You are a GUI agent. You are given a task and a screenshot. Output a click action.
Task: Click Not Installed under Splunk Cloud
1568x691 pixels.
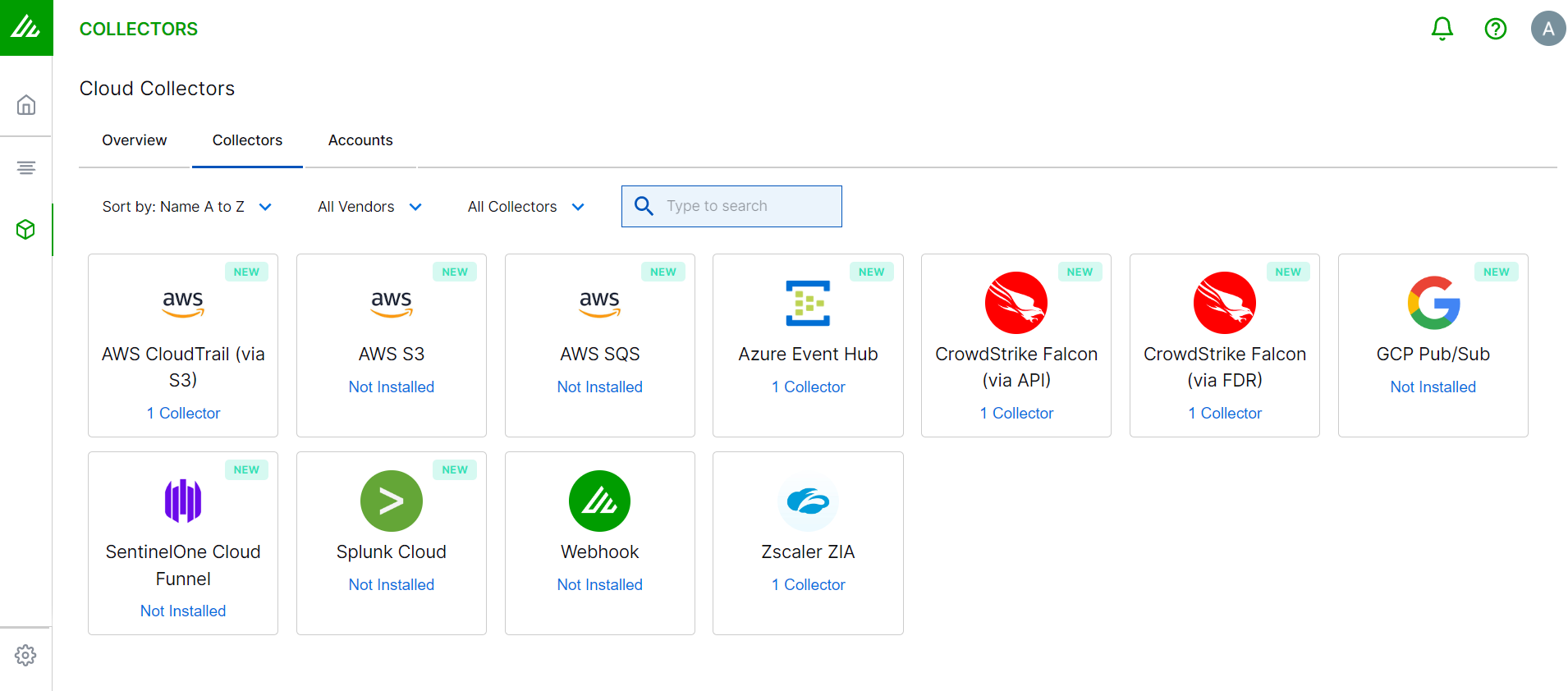pyautogui.click(x=392, y=584)
